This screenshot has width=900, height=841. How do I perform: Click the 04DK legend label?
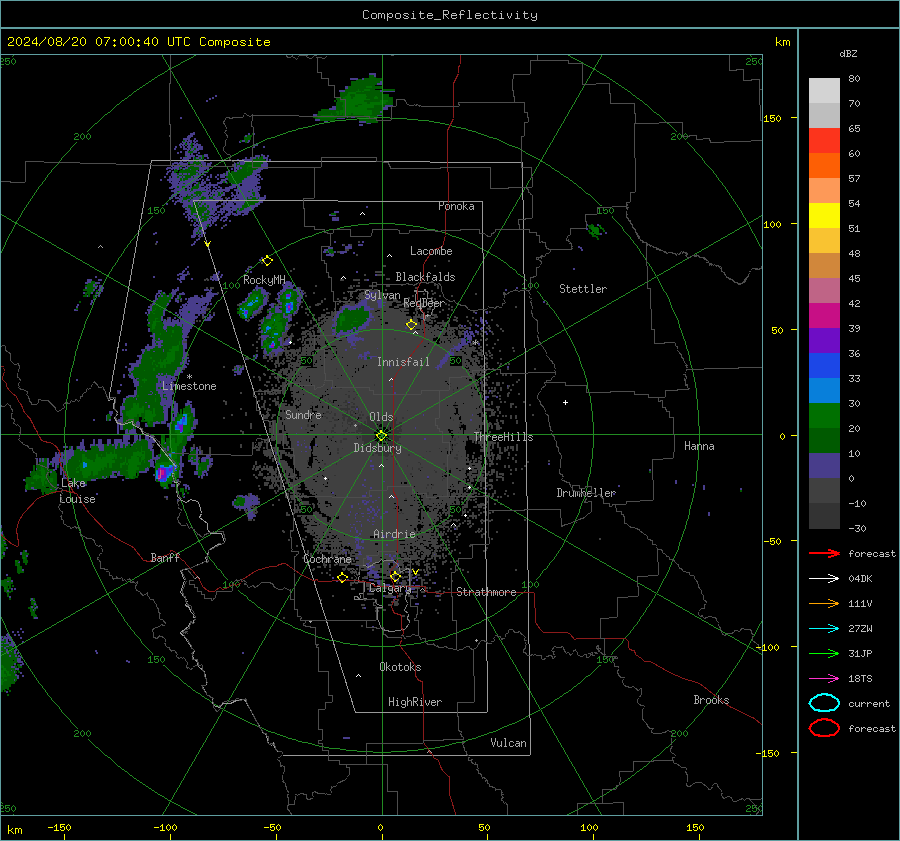(x=860, y=579)
